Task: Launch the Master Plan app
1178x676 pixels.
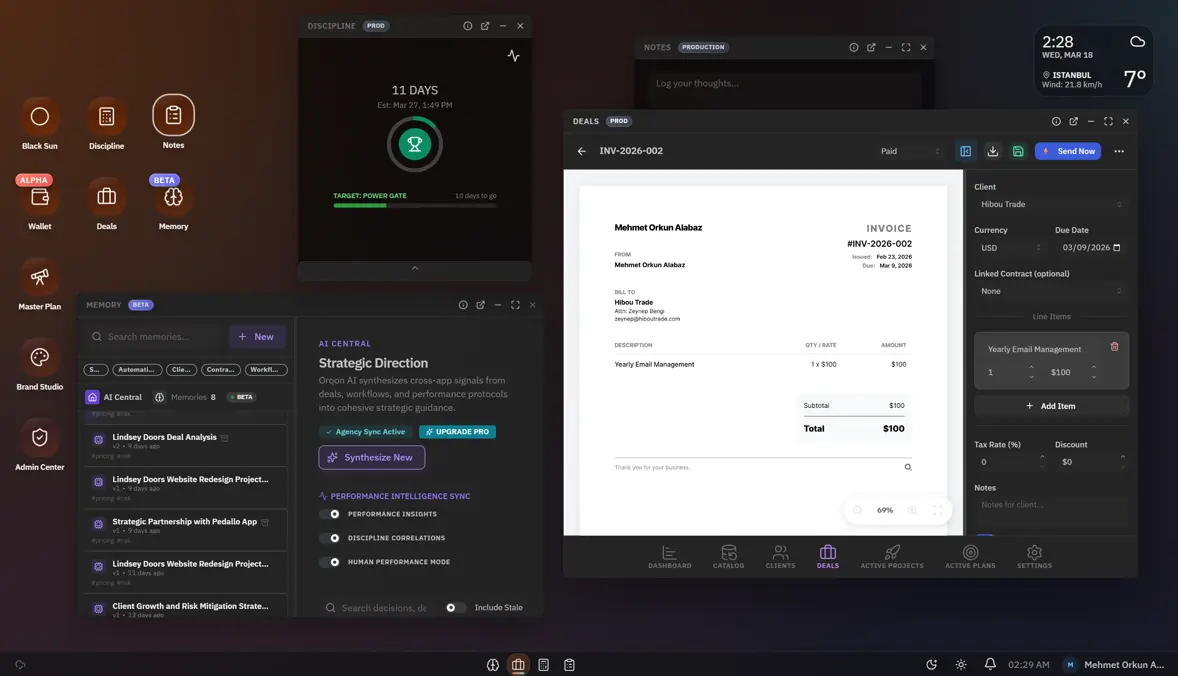Action: click(x=39, y=277)
